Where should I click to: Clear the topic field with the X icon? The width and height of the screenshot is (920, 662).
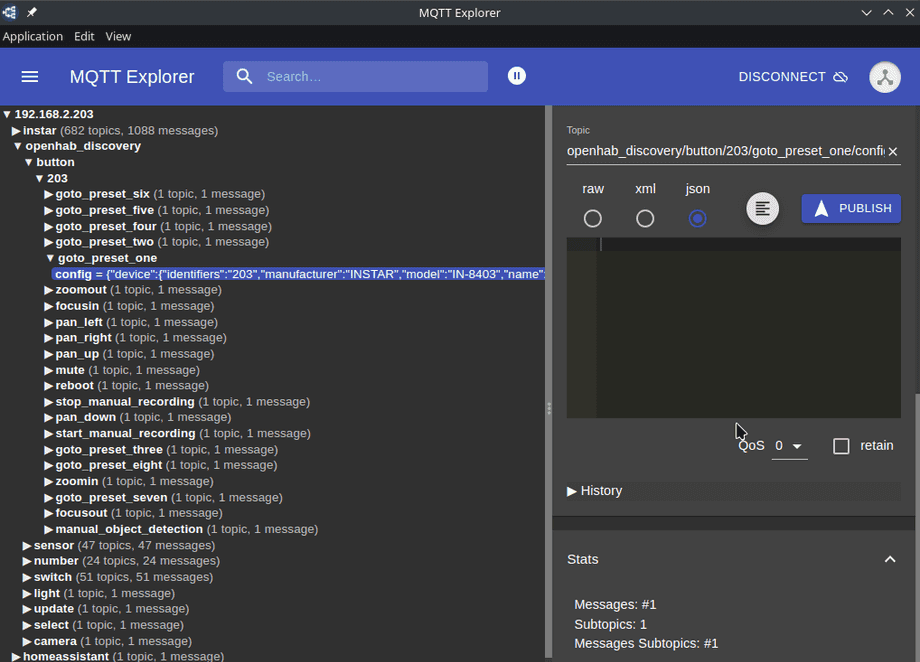pos(893,151)
